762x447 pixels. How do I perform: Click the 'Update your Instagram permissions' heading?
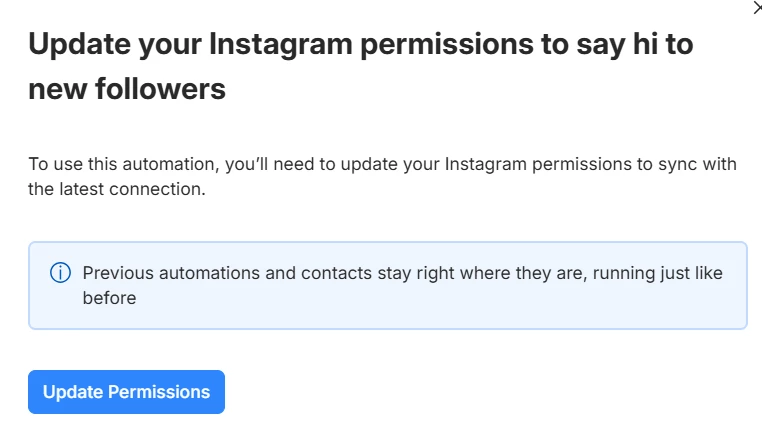tap(361, 66)
